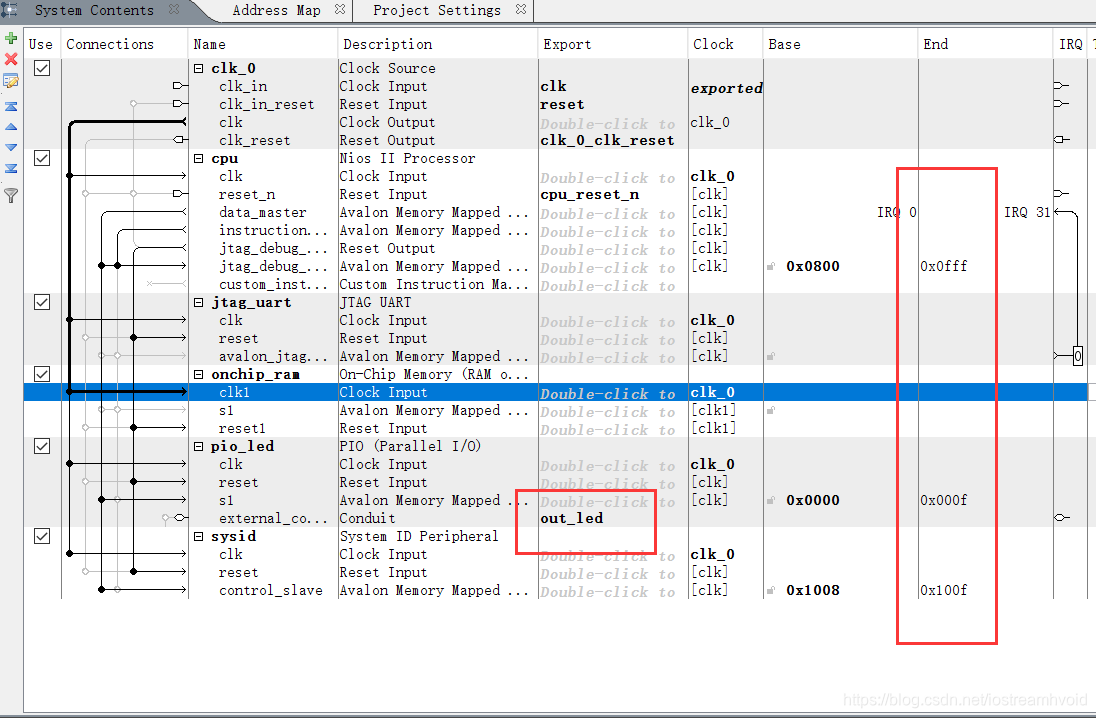
Task: Click the move down arrow icon
Action: click(11, 148)
